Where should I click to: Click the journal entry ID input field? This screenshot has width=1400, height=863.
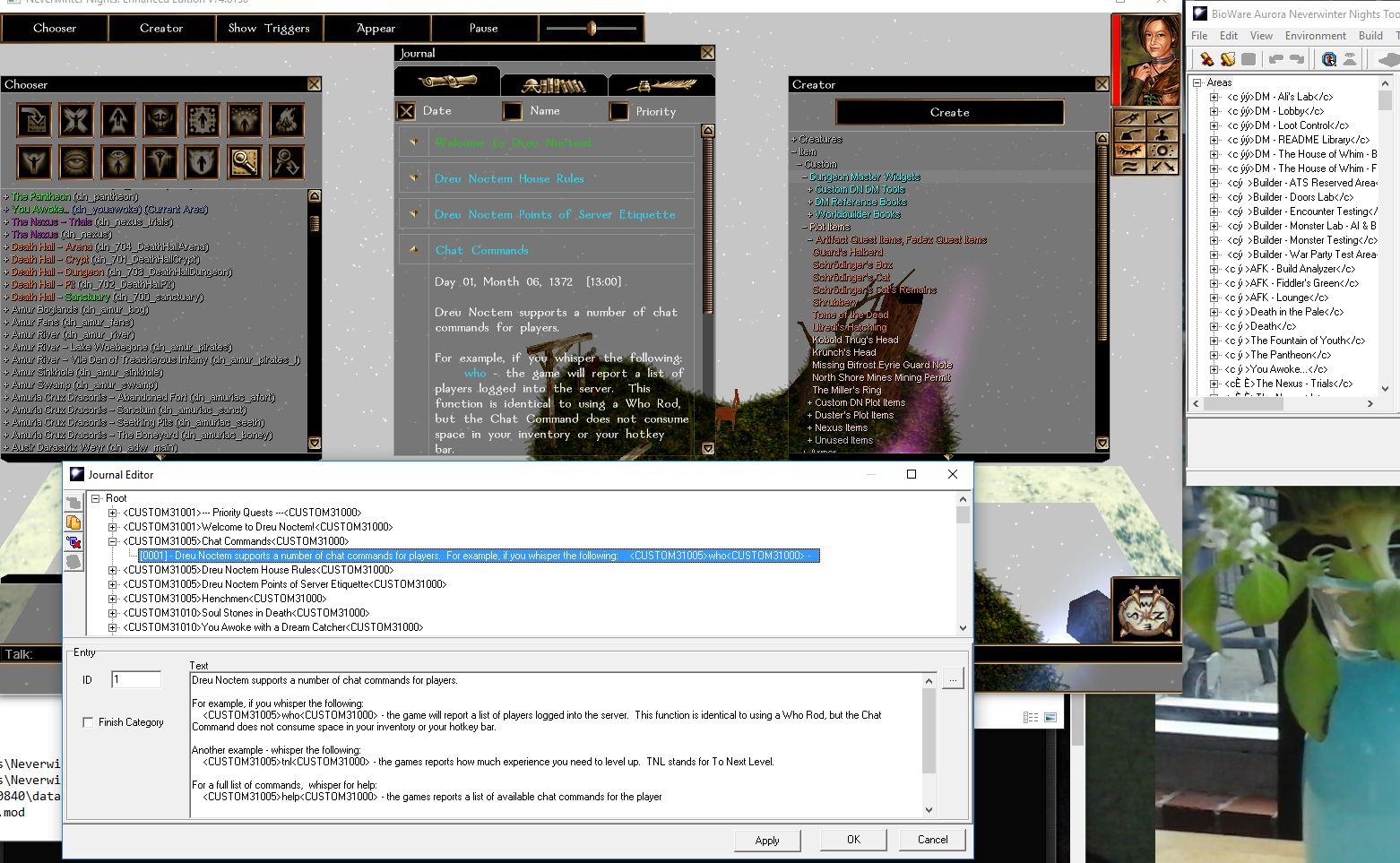point(136,679)
